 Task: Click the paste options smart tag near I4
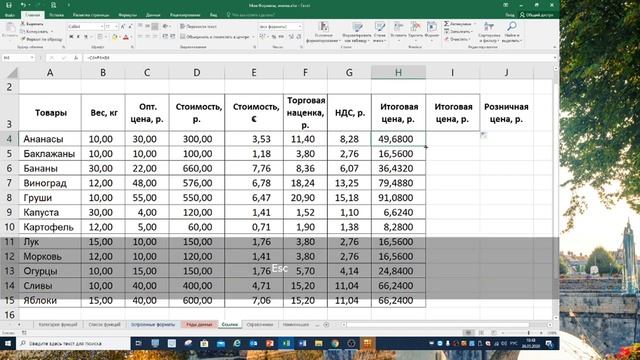click(484, 135)
